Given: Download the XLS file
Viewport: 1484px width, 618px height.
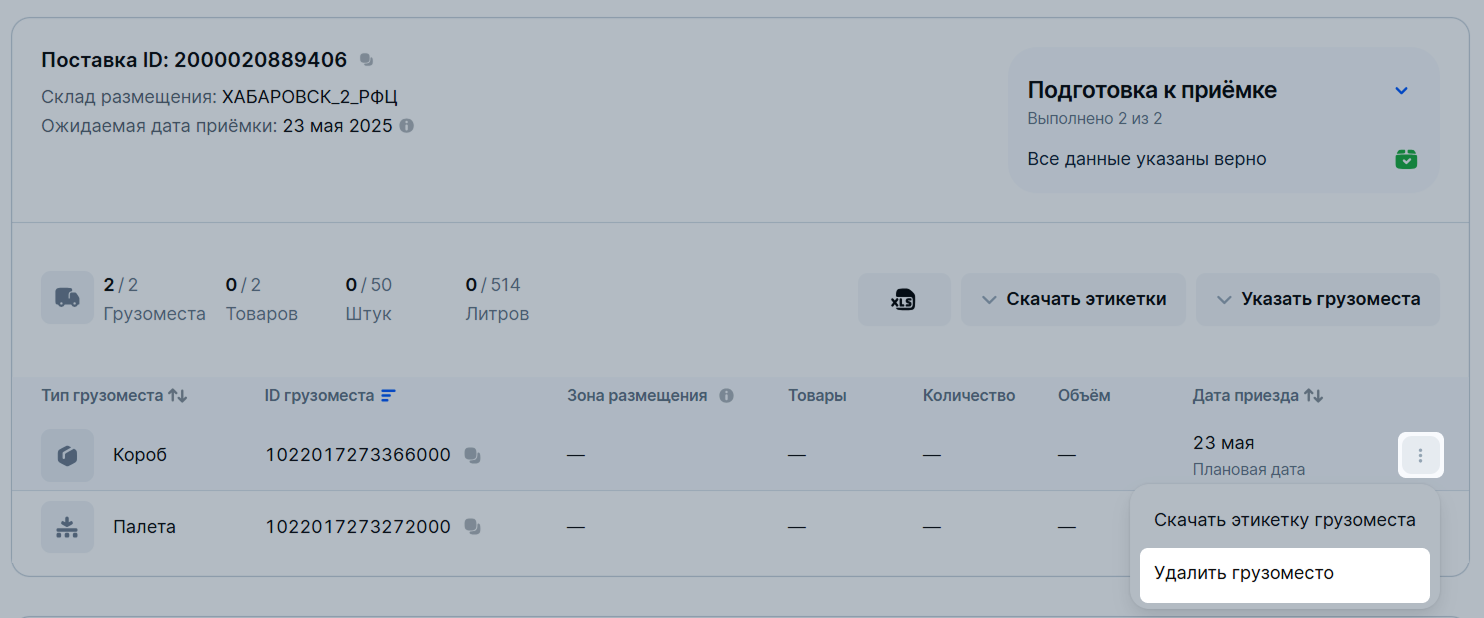Looking at the screenshot, I should click(x=904, y=299).
